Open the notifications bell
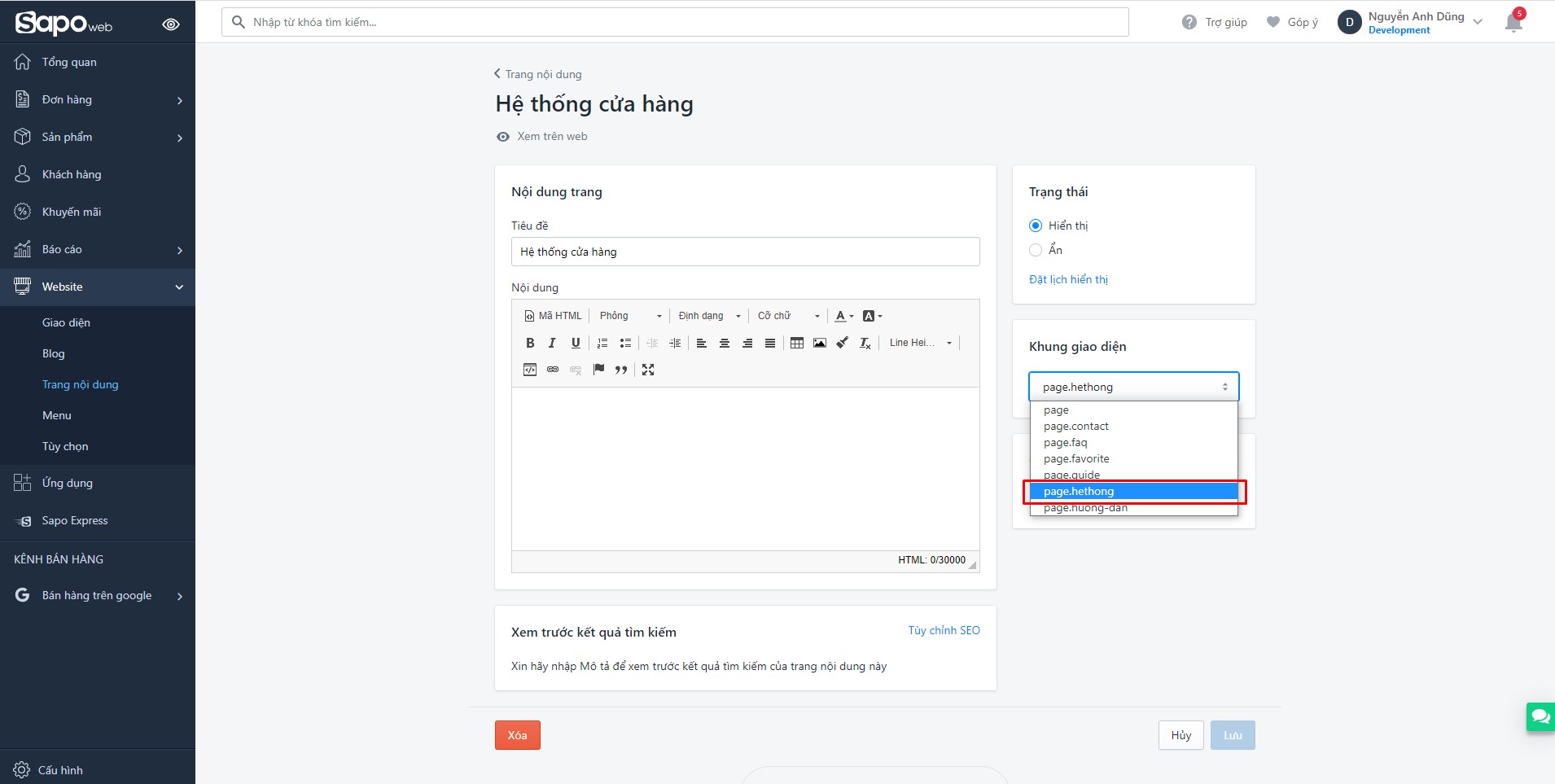This screenshot has height=784, width=1555. point(1513,21)
